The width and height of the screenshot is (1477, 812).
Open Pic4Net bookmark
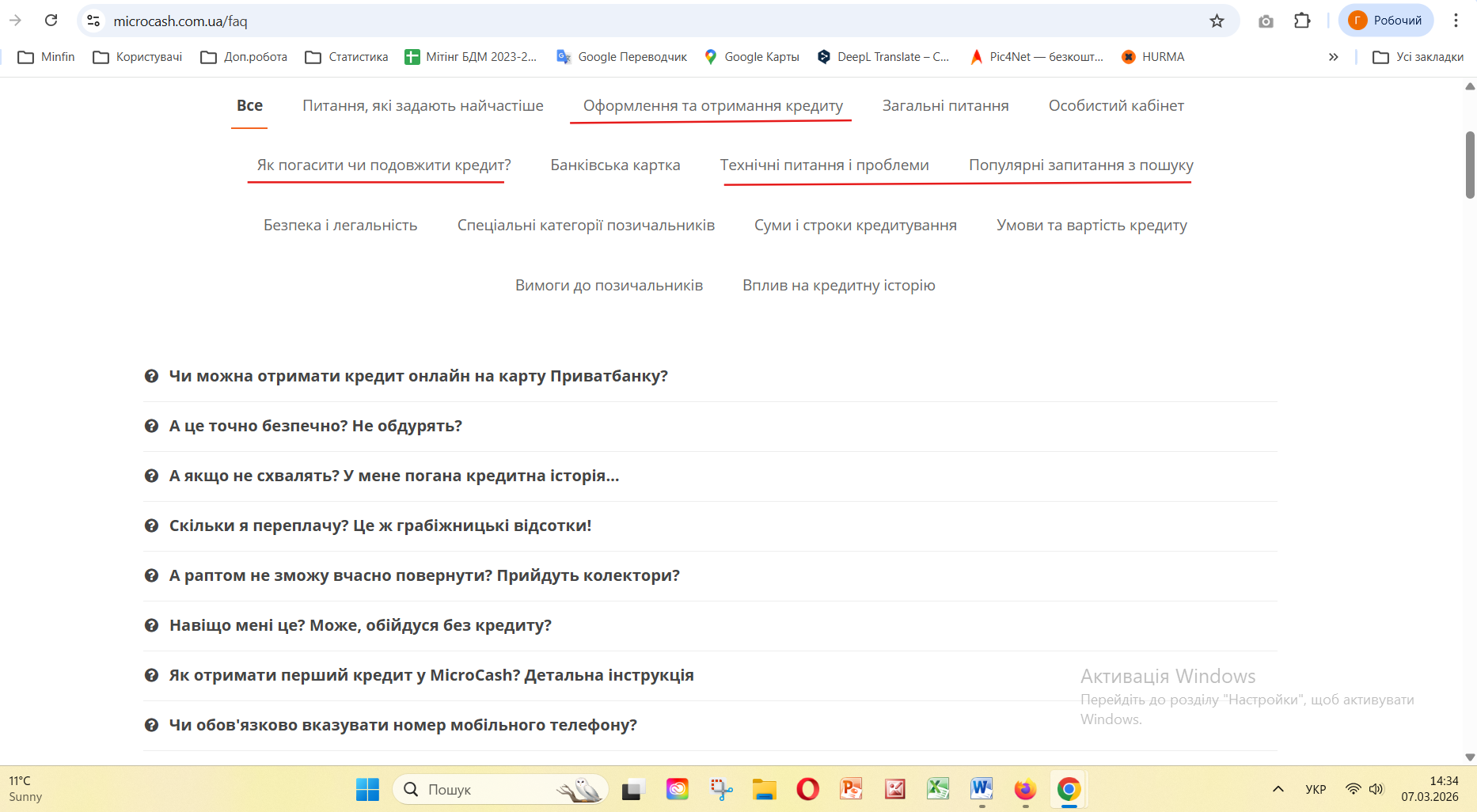coord(1036,57)
